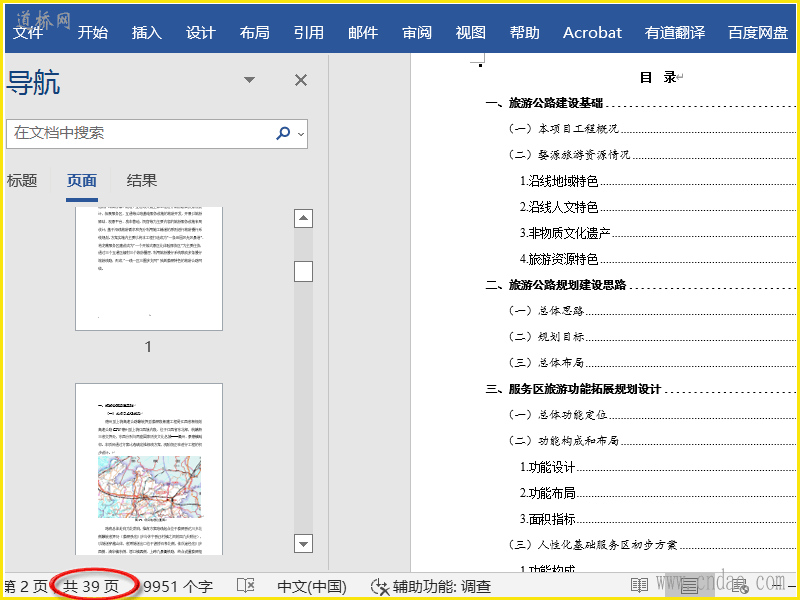Image resolution: width=800 pixels, height=600 pixels.
Task: Select page 1 thumbnail in navigation
Action: (149, 269)
